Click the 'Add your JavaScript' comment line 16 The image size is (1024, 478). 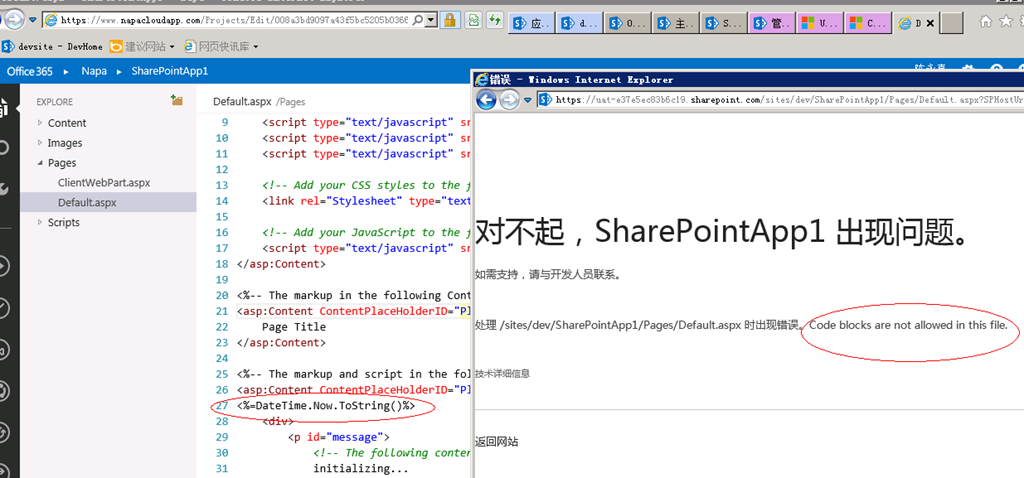click(x=366, y=232)
